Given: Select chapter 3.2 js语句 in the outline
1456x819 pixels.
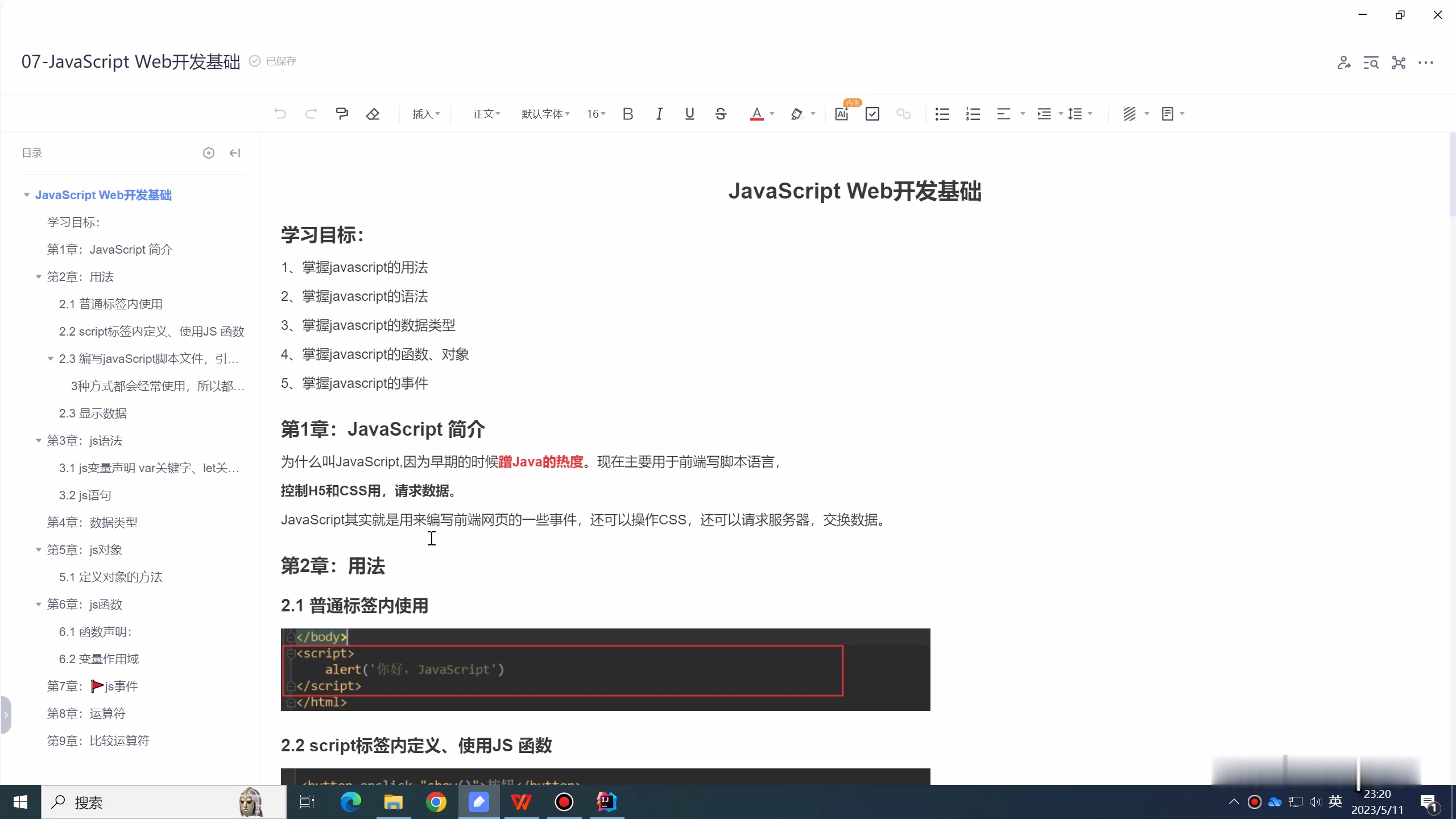Looking at the screenshot, I should 85,495.
